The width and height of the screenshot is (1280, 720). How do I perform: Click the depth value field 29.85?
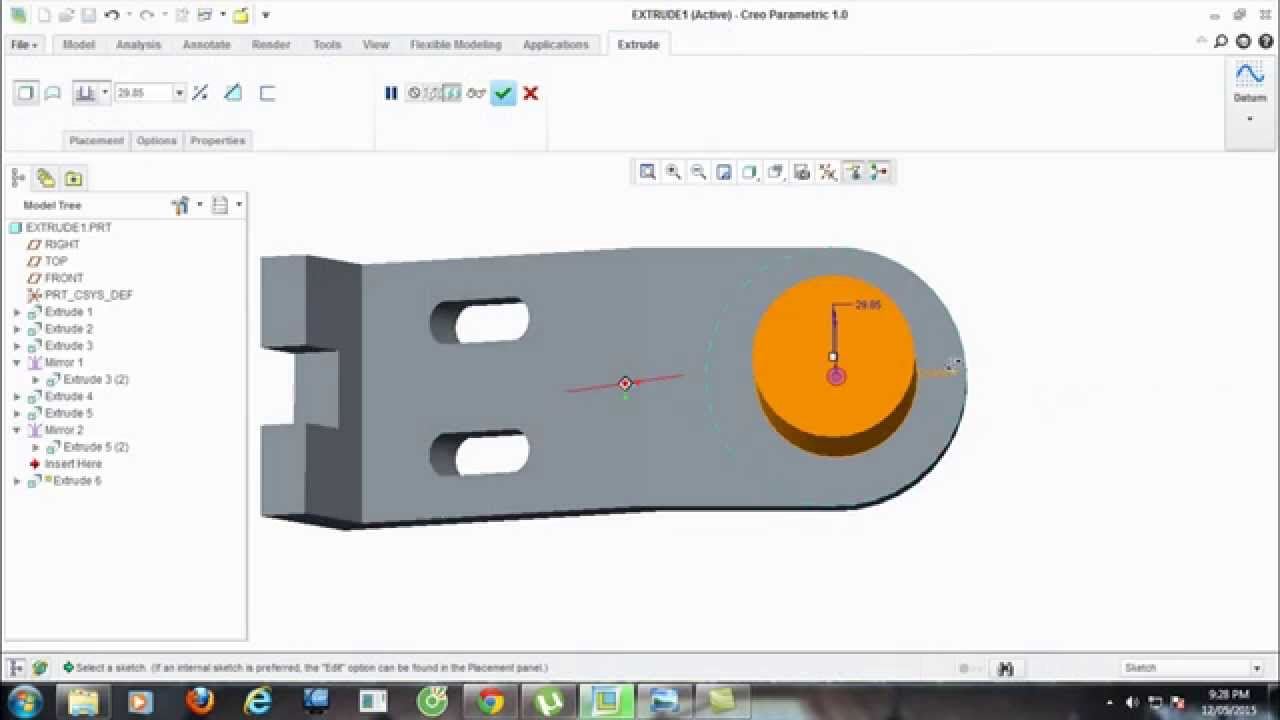pos(144,93)
